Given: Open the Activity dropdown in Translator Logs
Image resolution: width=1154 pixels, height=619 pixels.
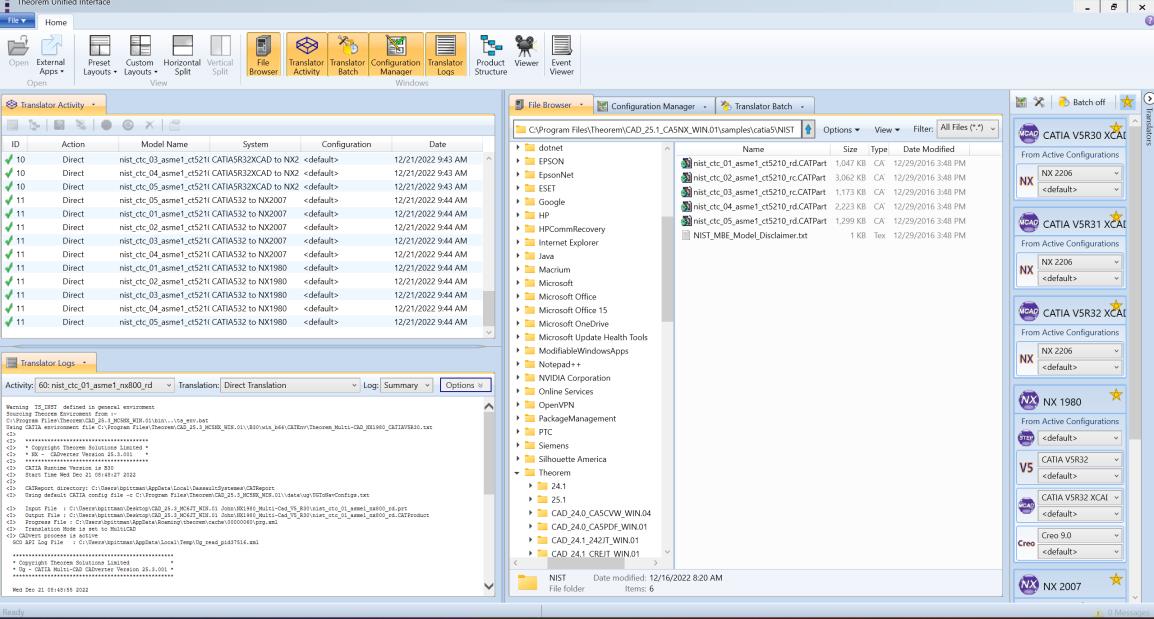Looking at the screenshot, I should coord(104,385).
